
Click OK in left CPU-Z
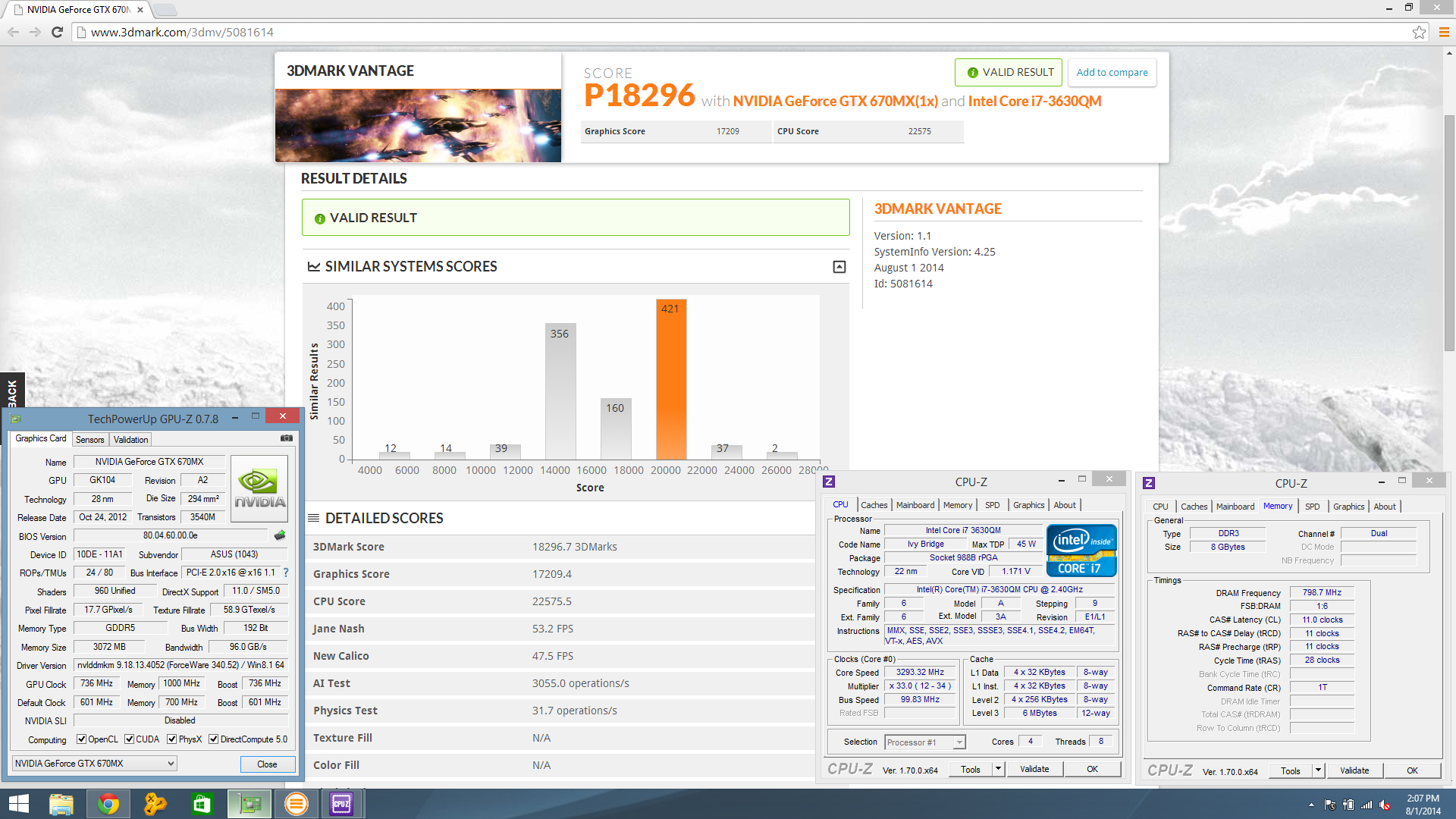[1092, 769]
